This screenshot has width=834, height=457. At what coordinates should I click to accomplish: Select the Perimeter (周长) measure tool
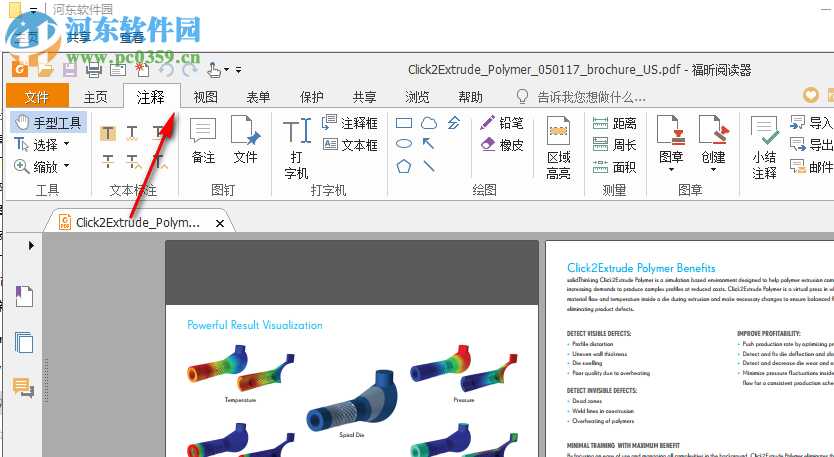pos(614,145)
